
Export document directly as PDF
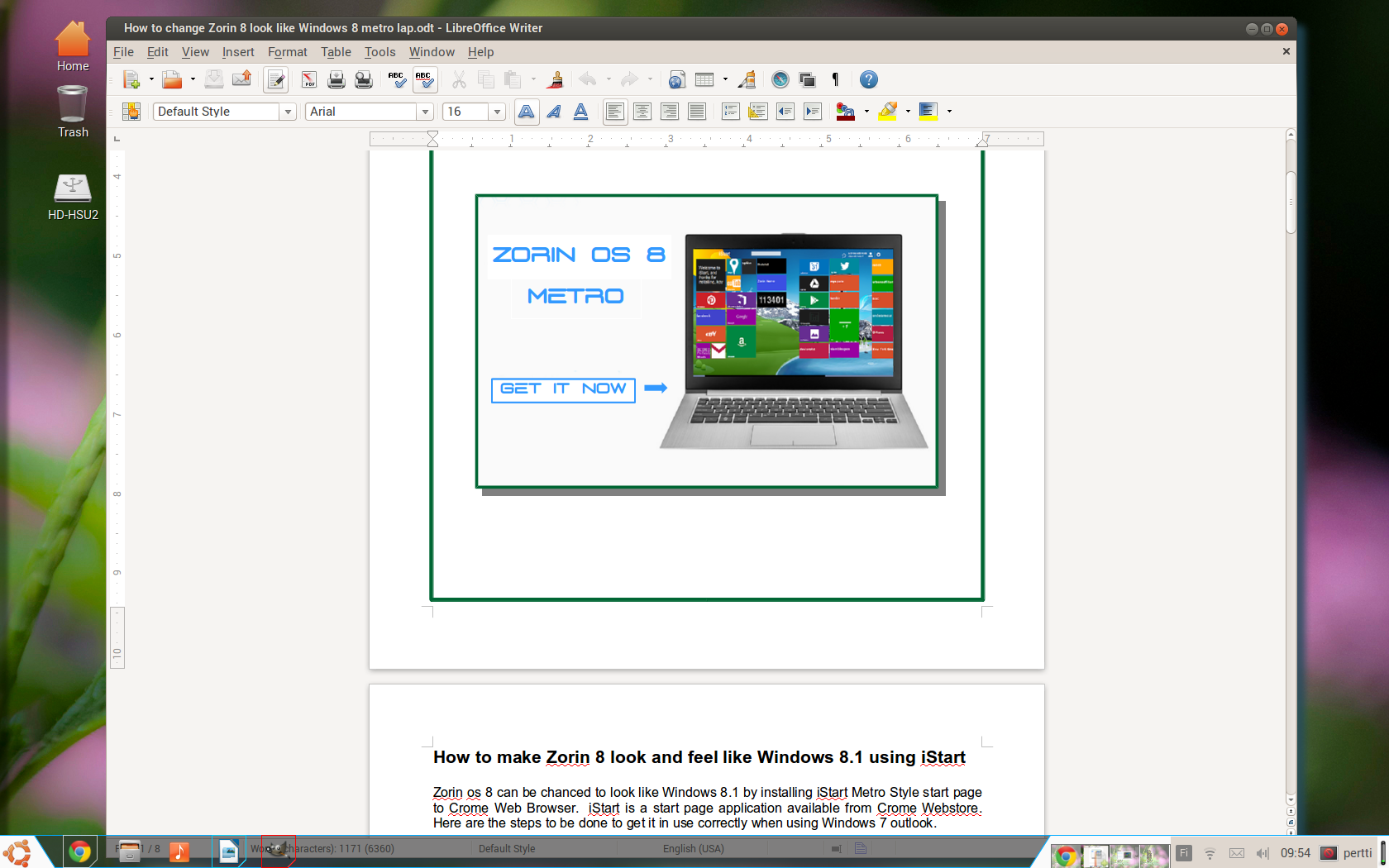308,80
